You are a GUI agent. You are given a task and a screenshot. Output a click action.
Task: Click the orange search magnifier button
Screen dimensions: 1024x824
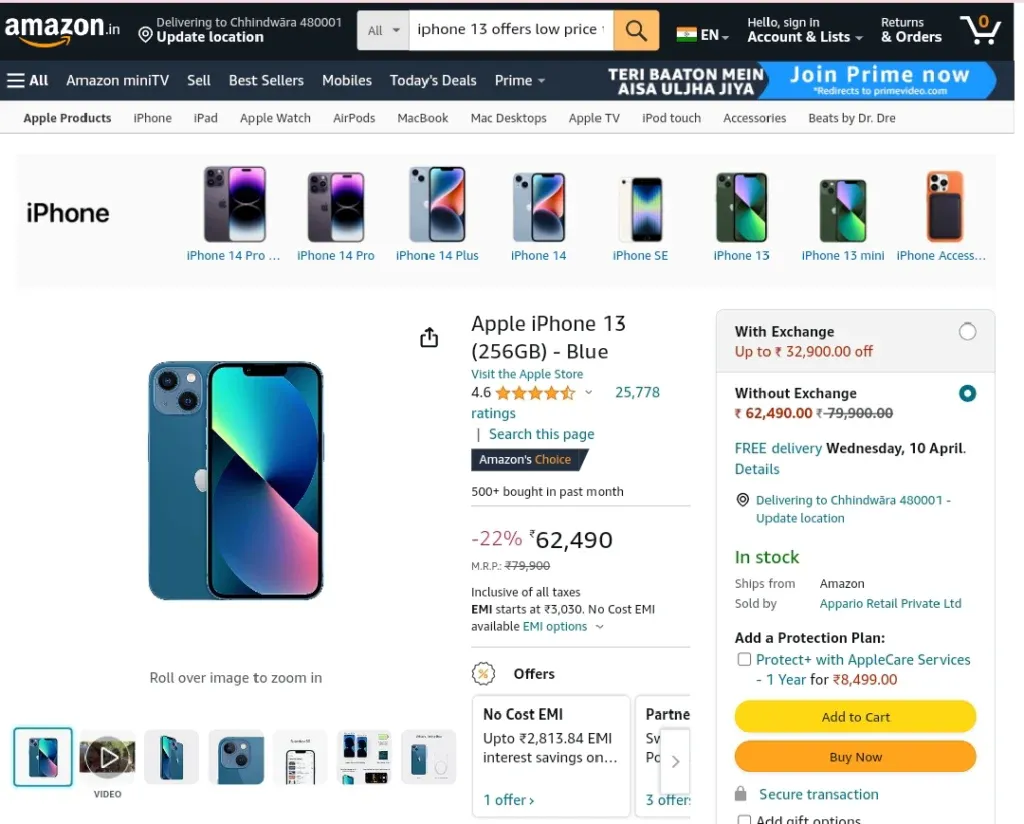click(635, 30)
